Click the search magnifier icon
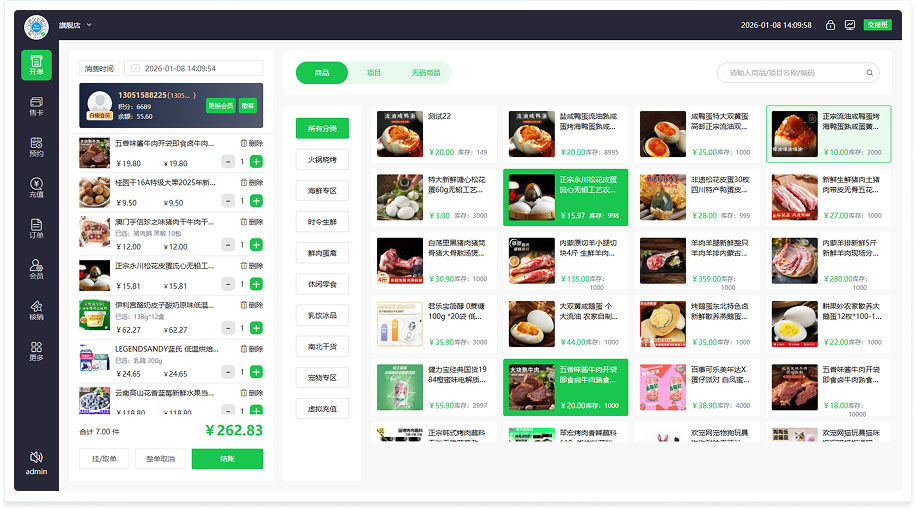This screenshot has width=916, height=510. 870,73
